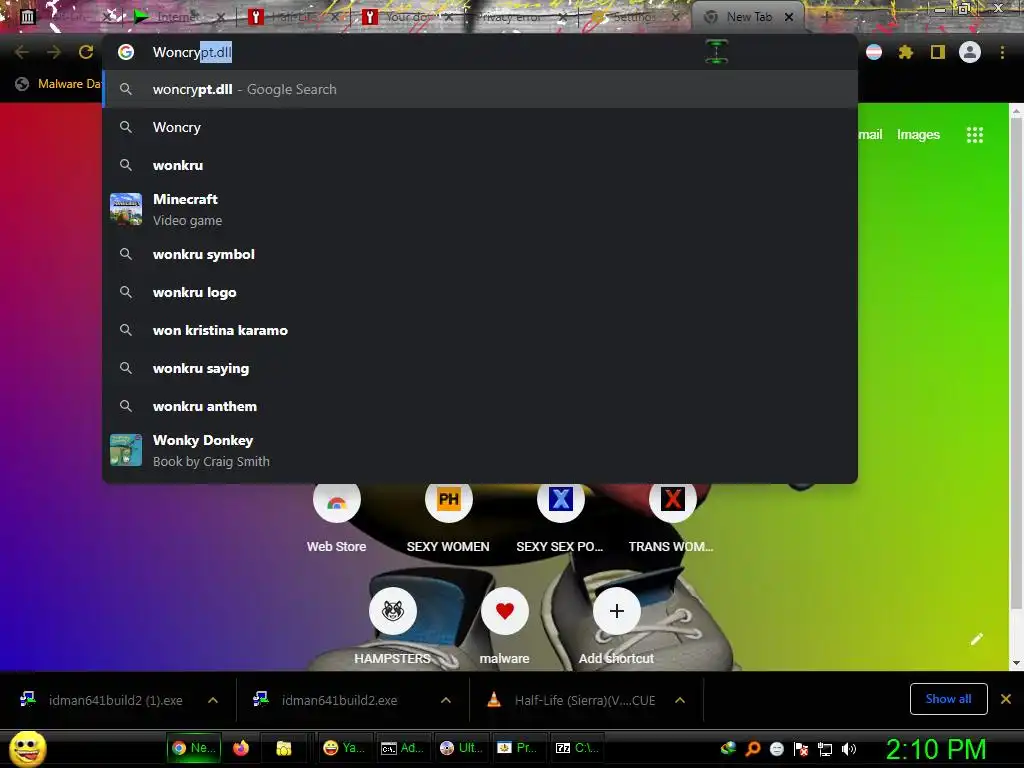Screen dimensions: 1024x768
Task: Open the volume speaker tray icon
Action: point(848,749)
